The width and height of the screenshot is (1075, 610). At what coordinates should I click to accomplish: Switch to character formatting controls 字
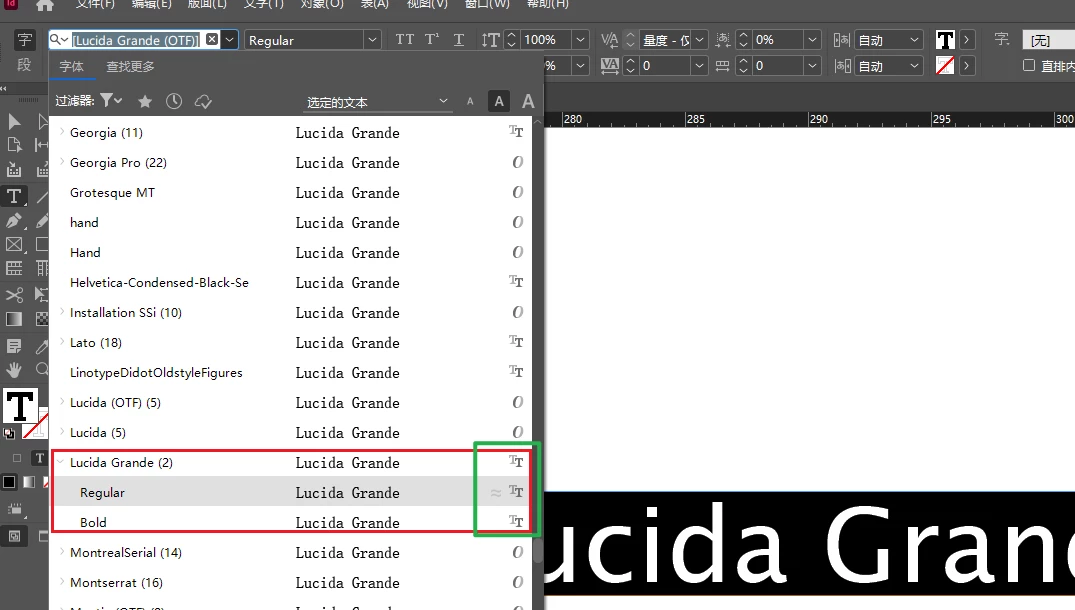(x=25, y=40)
